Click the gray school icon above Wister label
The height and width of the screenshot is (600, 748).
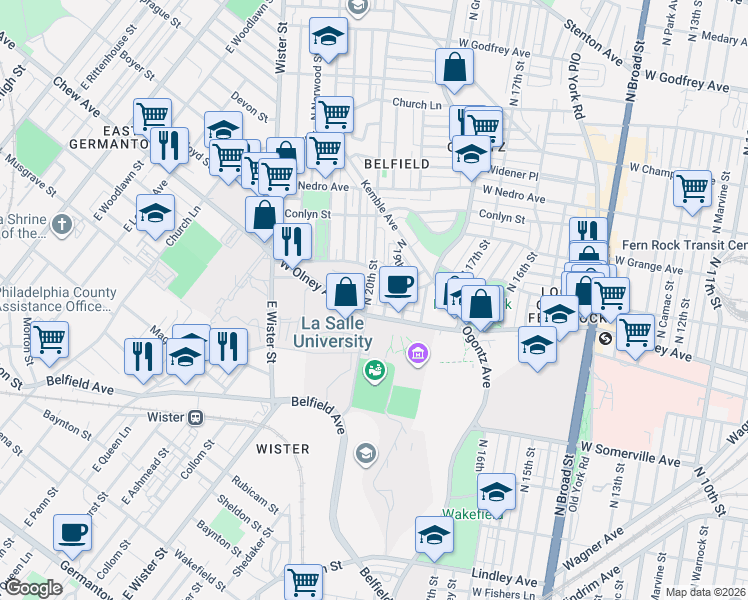pyautogui.click(x=366, y=453)
